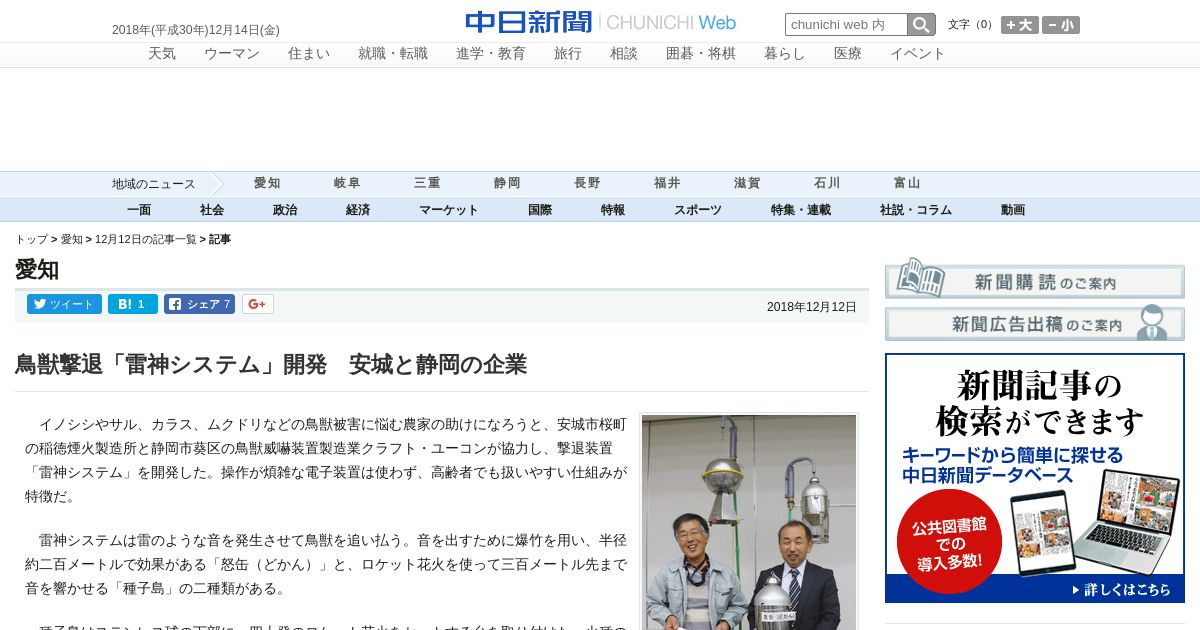Open the 旅行 section

tap(568, 54)
